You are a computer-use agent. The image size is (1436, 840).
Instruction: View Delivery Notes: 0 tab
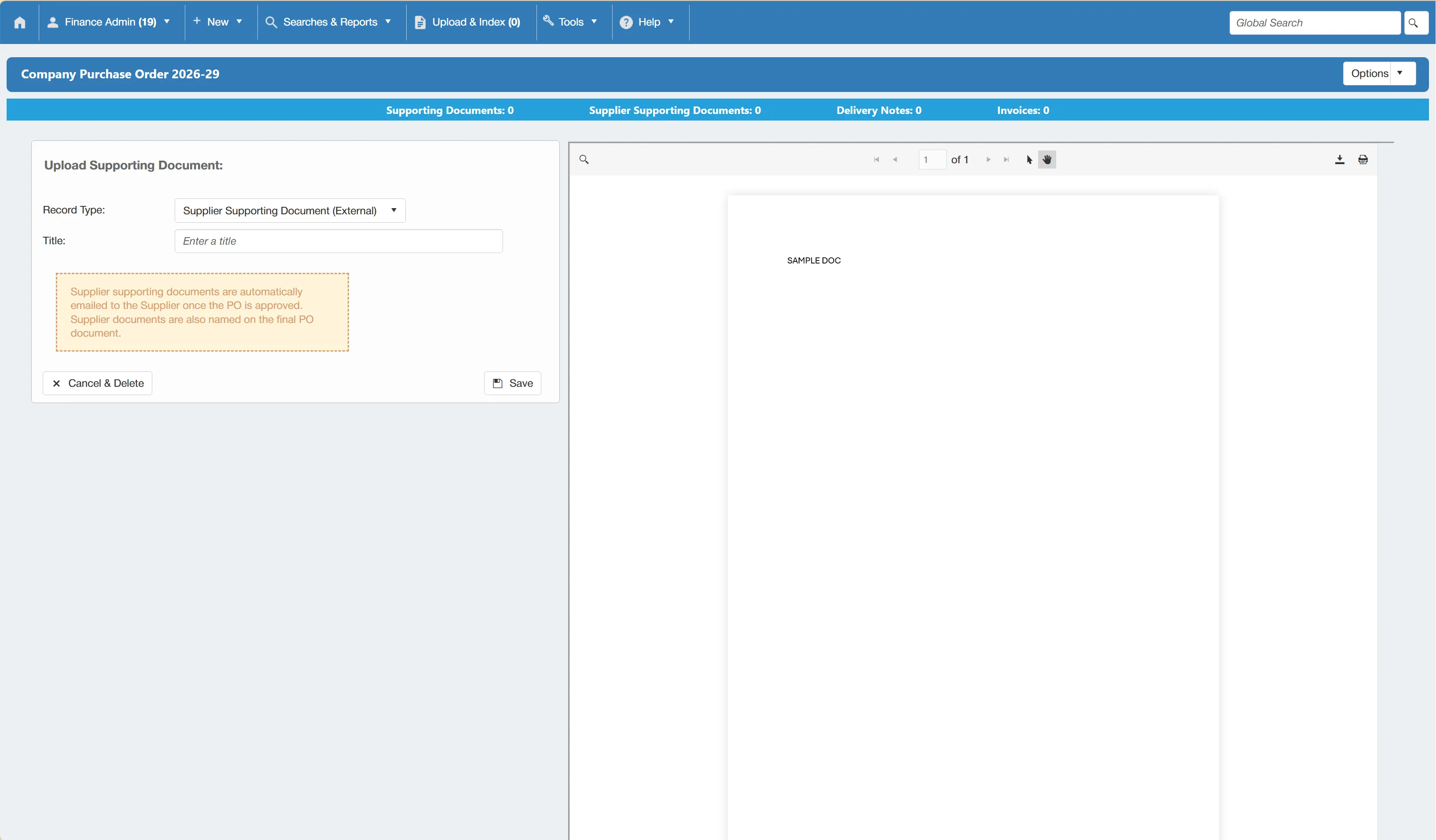click(x=879, y=110)
